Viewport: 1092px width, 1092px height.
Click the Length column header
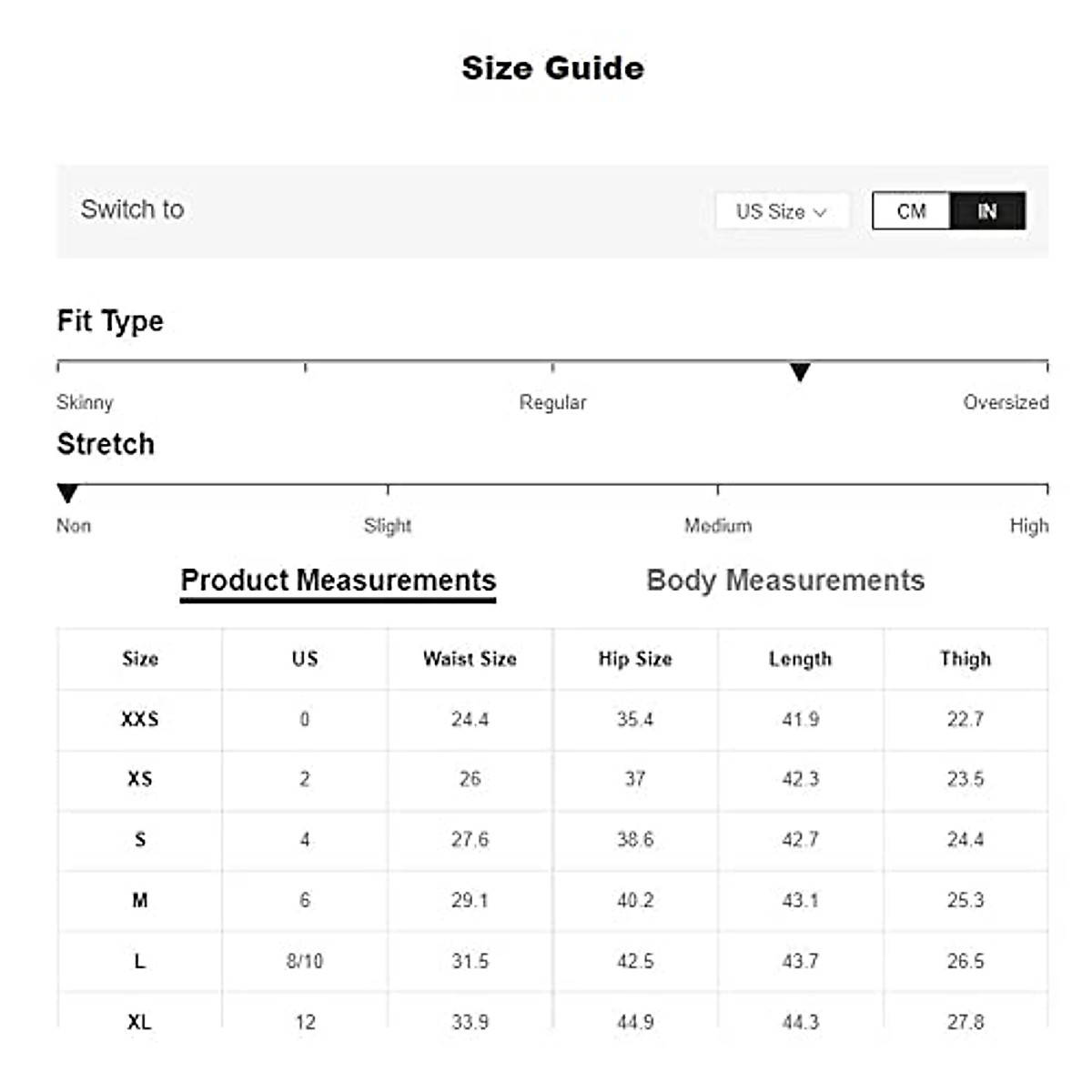pyautogui.click(x=800, y=659)
